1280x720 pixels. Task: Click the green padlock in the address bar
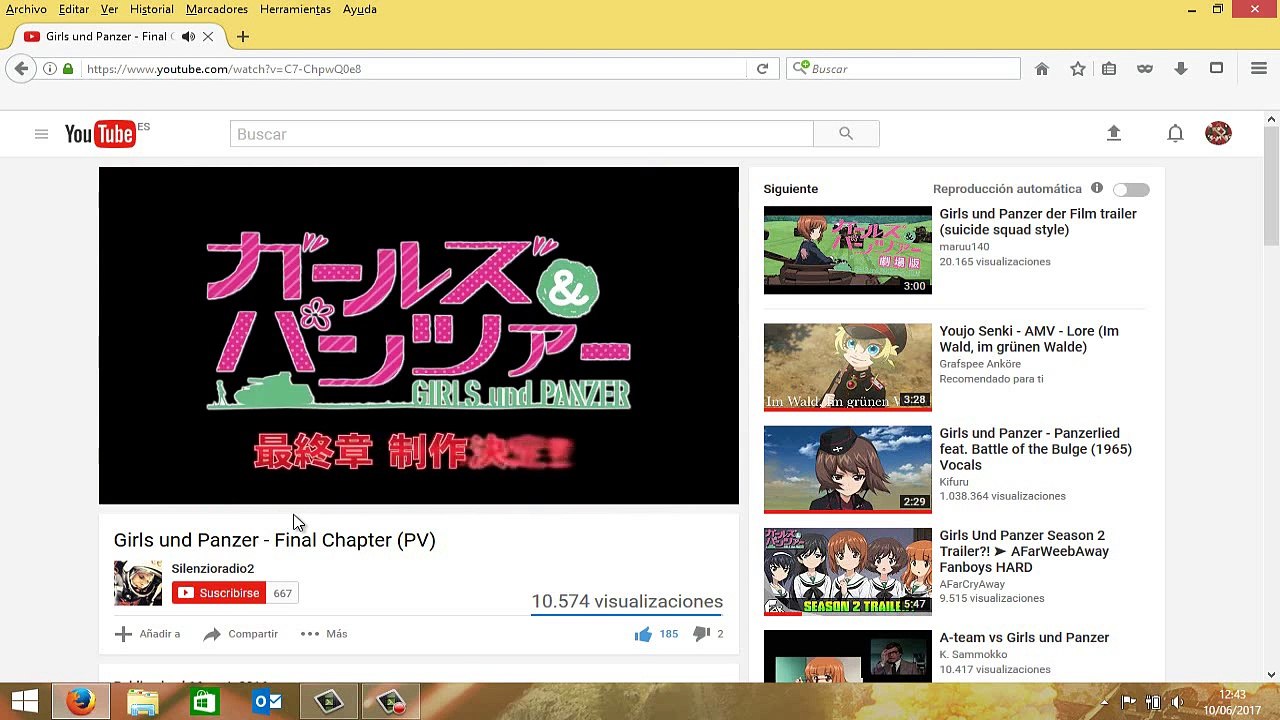(68, 69)
